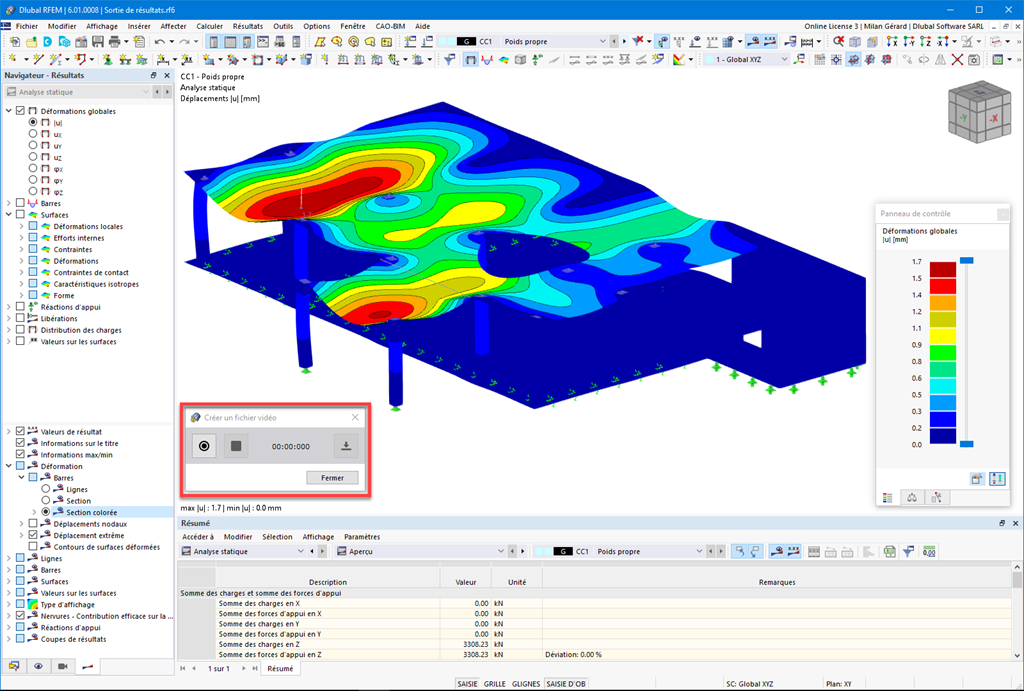The height and width of the screenshot is (691, 1024).
Task: Toggle the GRILLE status bar button
Action: point(494,684)
